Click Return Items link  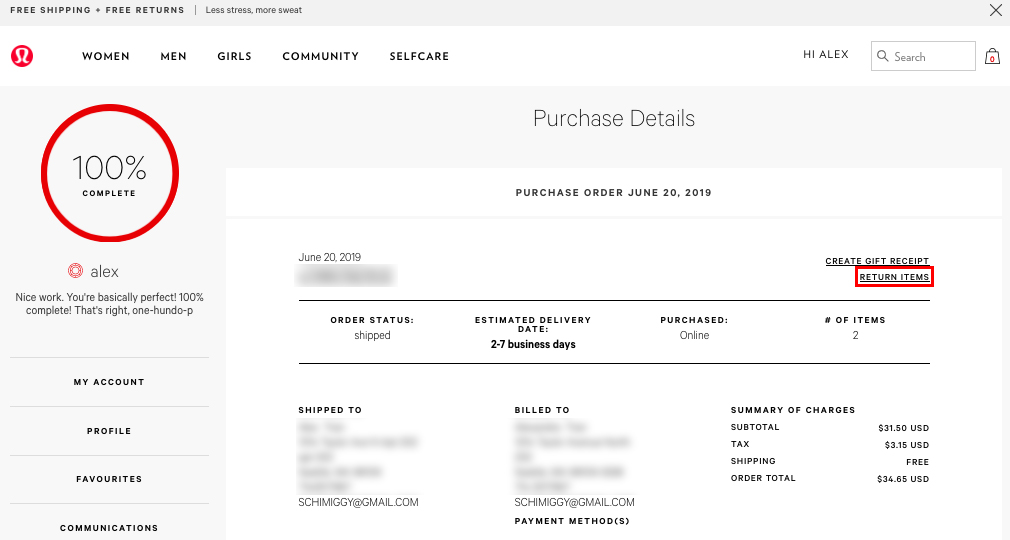tap(895, 277)
